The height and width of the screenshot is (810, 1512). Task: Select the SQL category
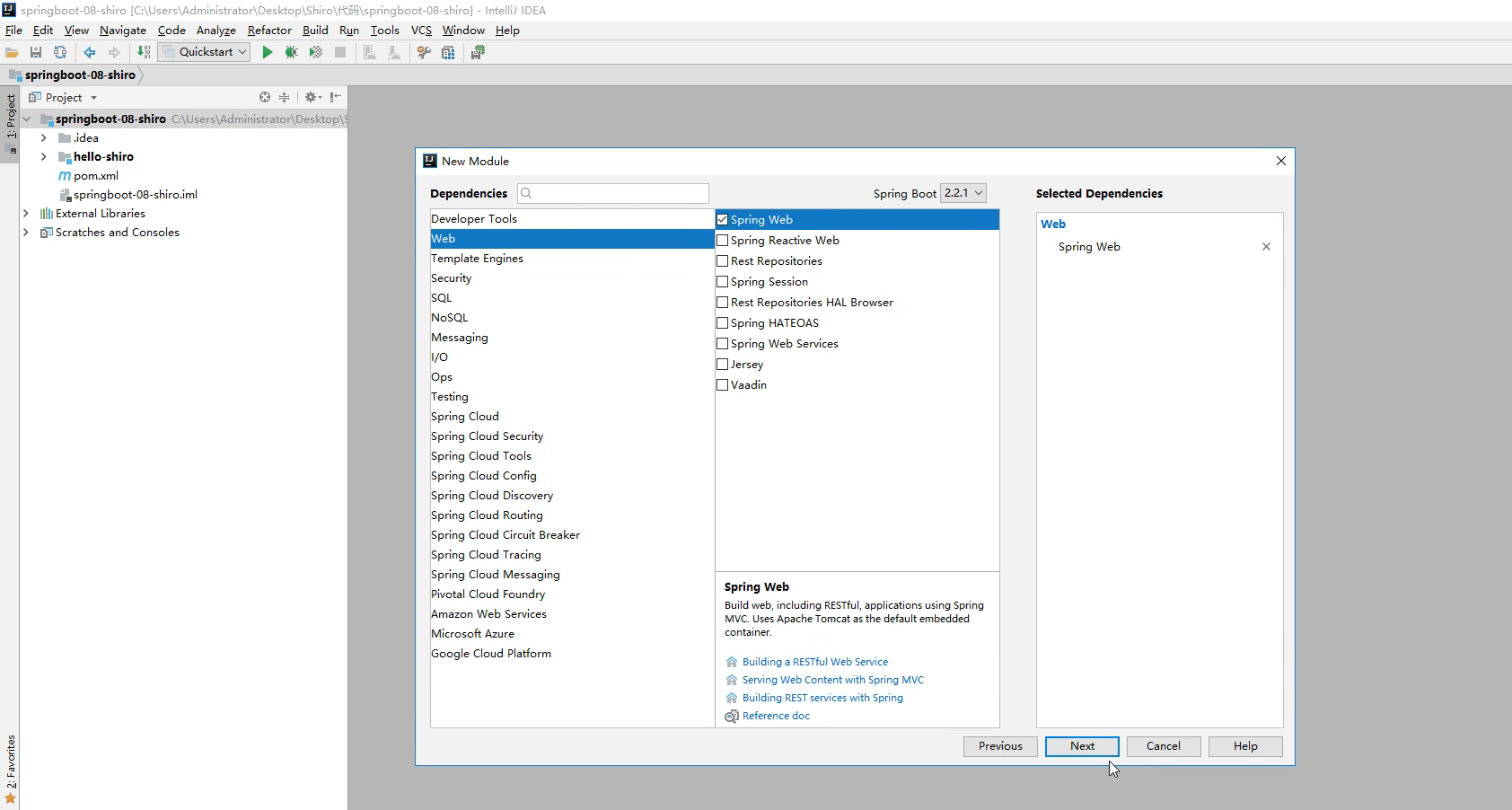click(572, 298)
